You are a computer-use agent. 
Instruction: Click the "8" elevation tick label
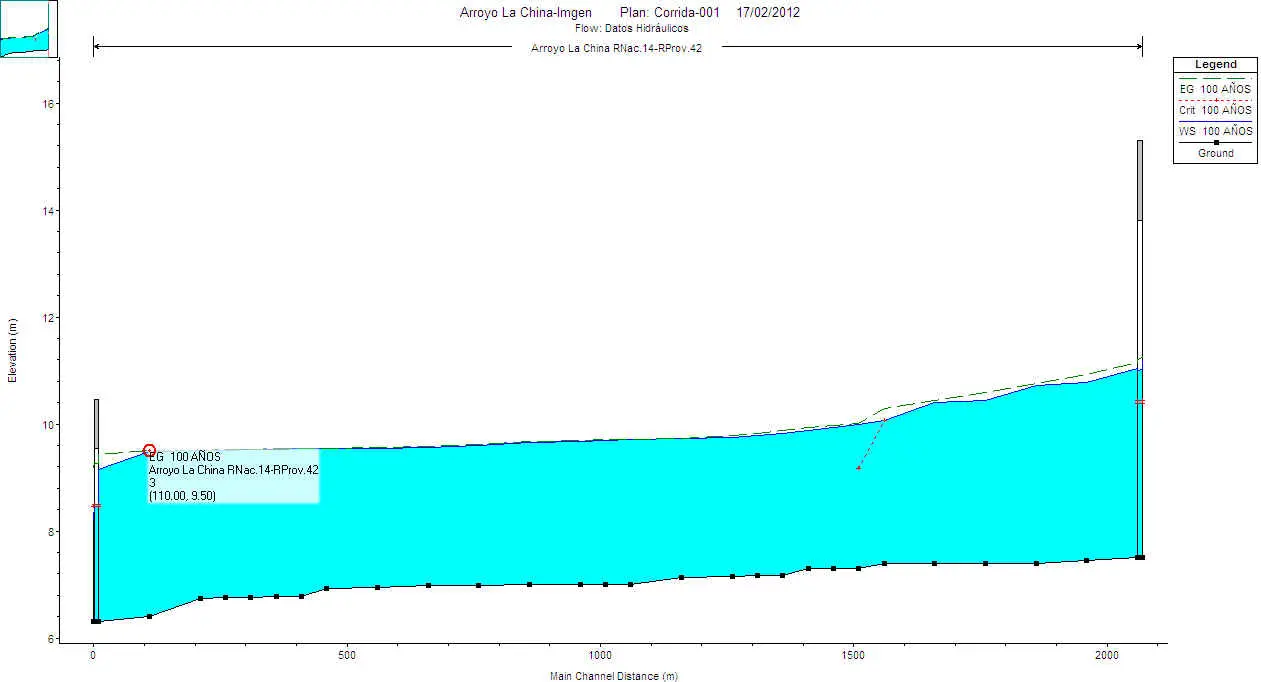coord(52,532)
